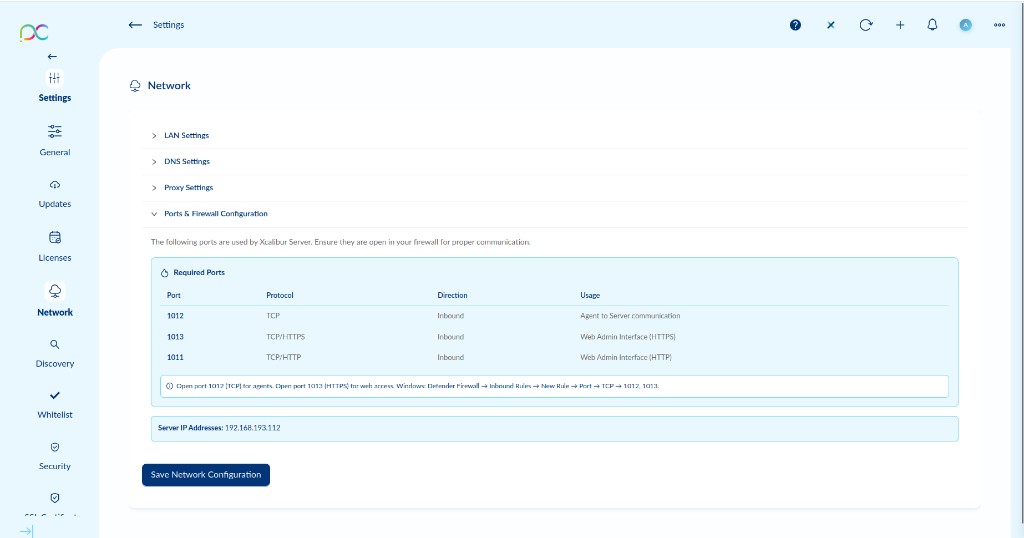
Task: Open the user avatar menu
Action: 965,25
